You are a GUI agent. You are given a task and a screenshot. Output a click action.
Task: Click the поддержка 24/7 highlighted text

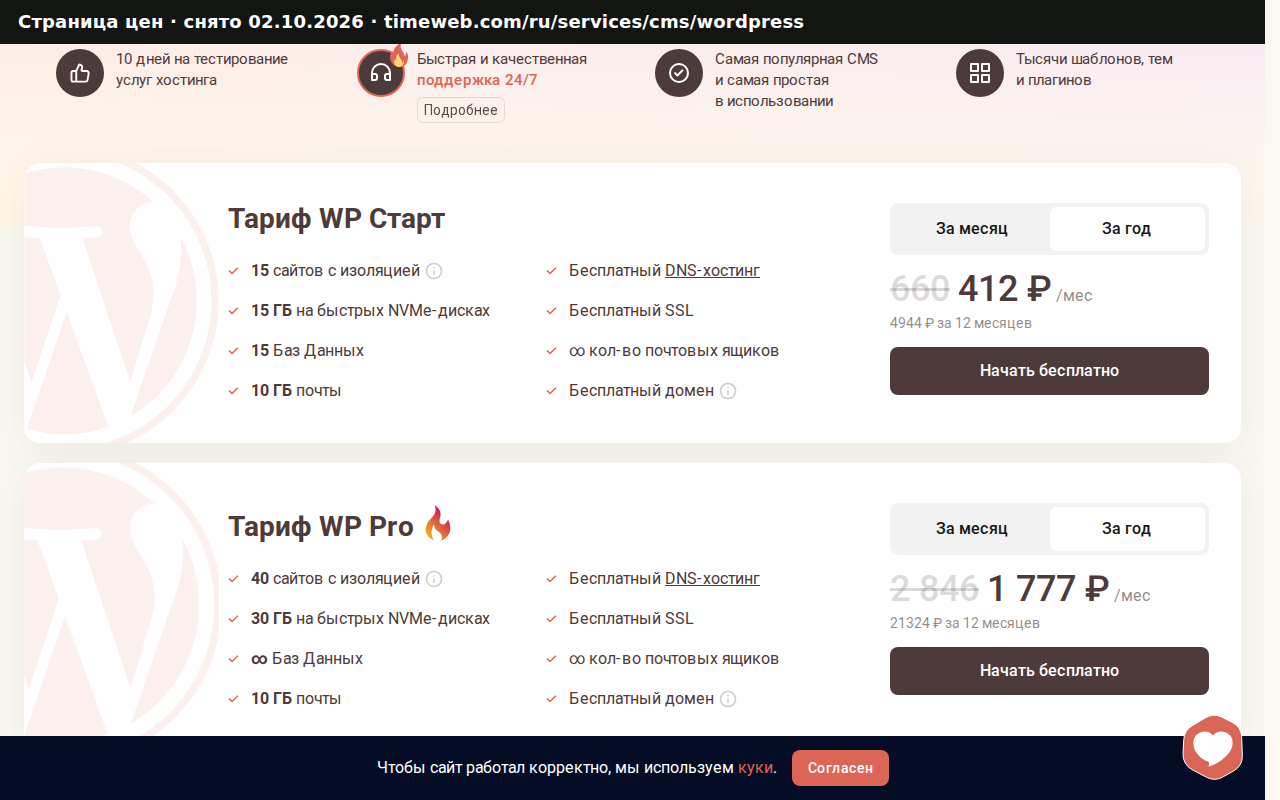(477, 80)
